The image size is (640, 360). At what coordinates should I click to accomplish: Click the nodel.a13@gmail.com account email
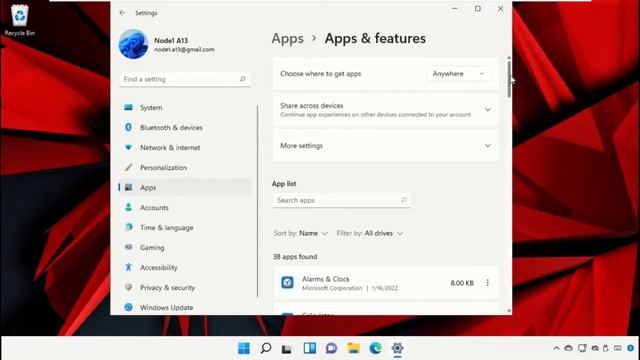click(184, 49)
